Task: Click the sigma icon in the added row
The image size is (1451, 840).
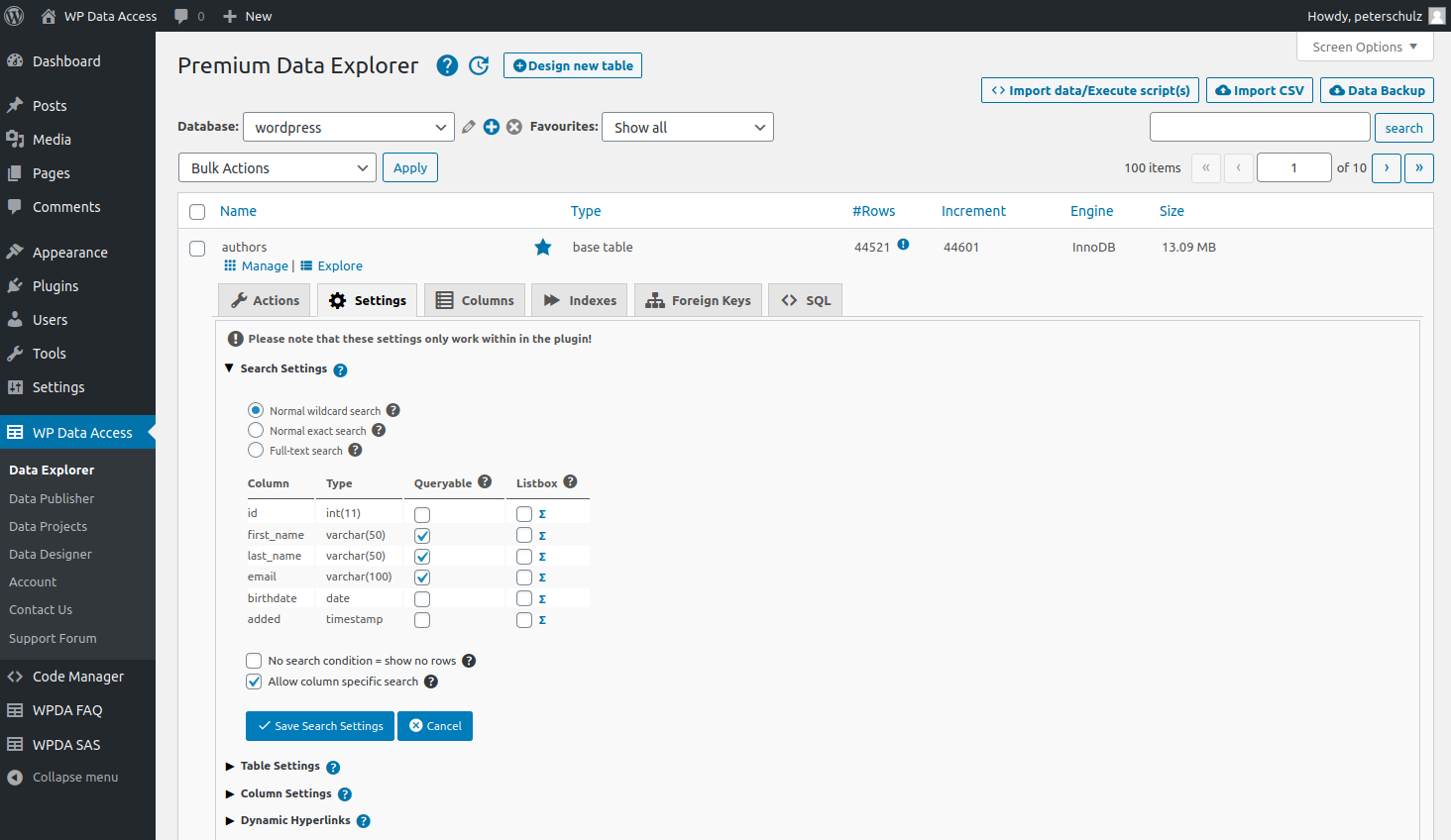Action: (x=542, y=620)
